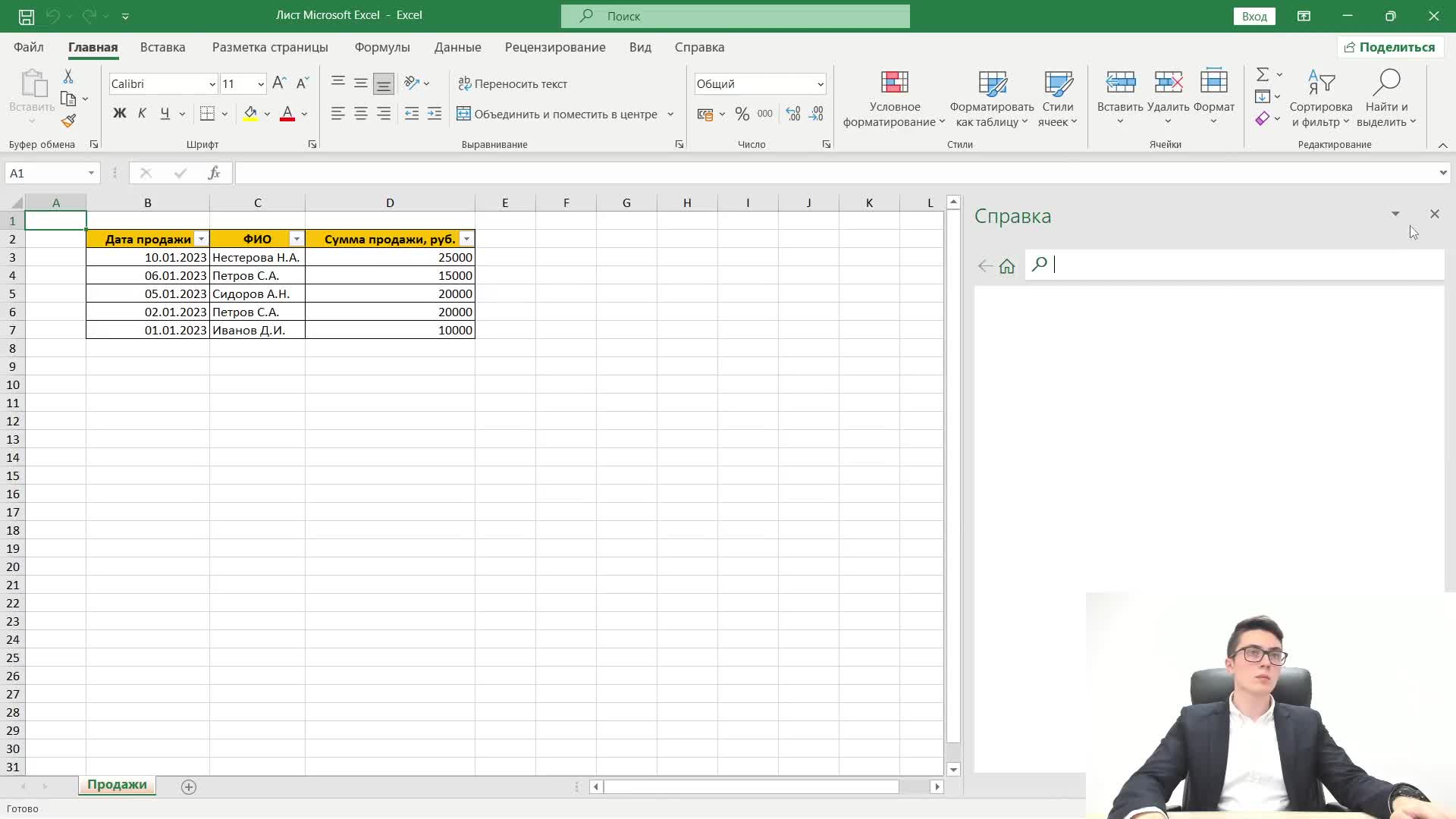The width and height of the screenshot is (1456, 819).
Task: Click the Help pane home icon
Action: [x=1007, y=266]
